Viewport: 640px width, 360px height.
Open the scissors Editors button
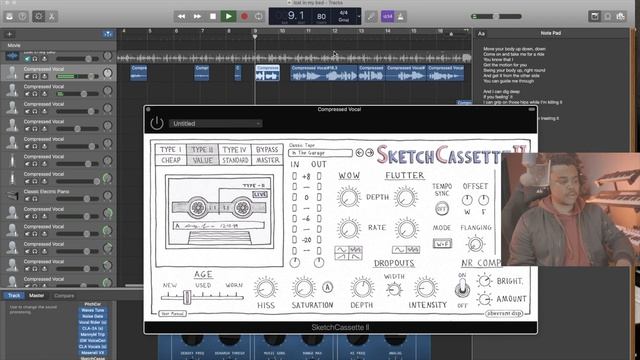point(51,16)
